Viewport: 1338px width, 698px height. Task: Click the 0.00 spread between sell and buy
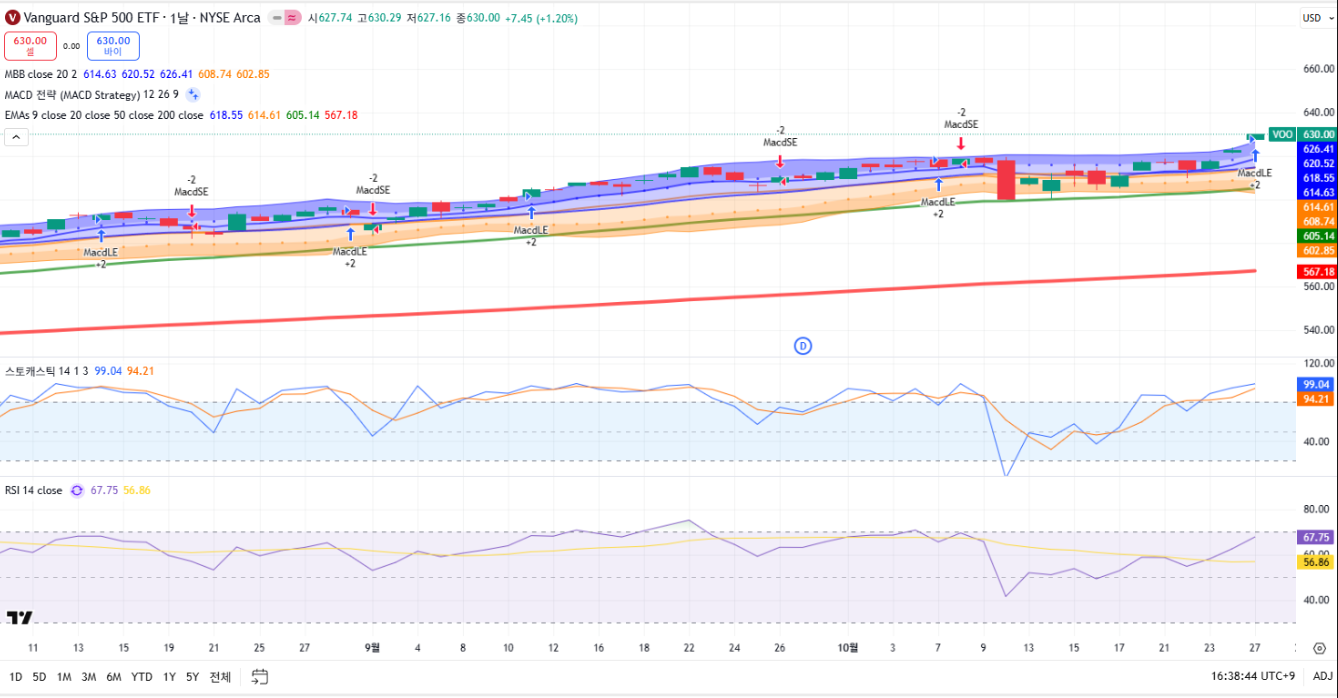pos(71,46)
